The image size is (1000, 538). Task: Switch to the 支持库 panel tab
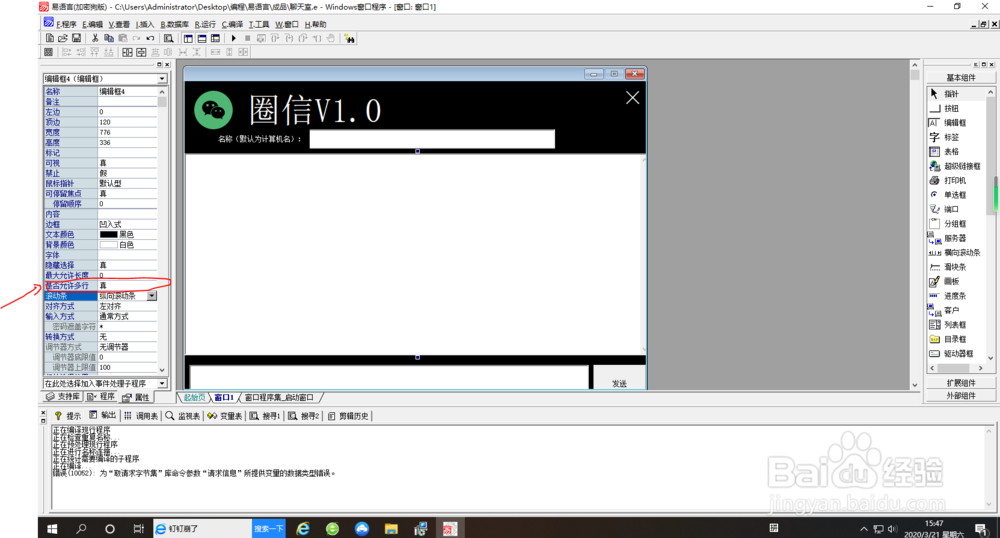point(63,397)
